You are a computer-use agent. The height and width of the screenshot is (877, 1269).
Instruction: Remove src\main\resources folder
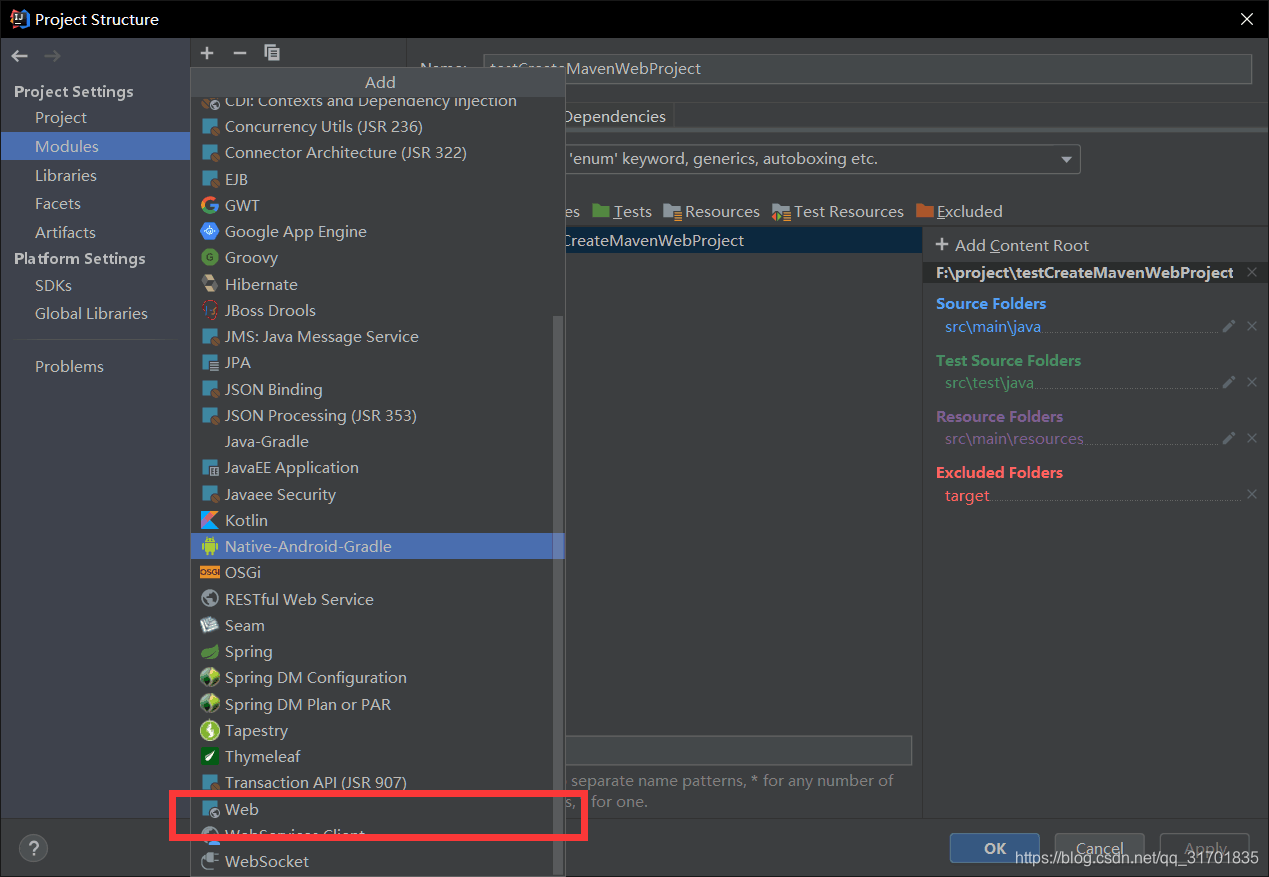[x=1252, y=438]
